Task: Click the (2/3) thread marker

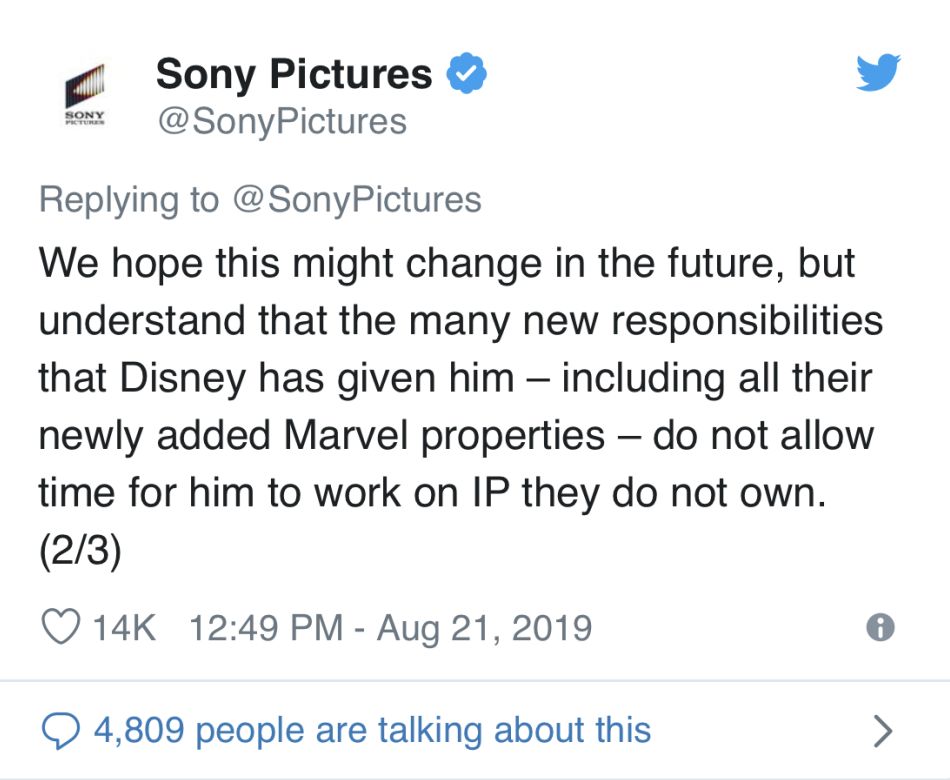Action: pyautogui.click(x=80, y=551)
